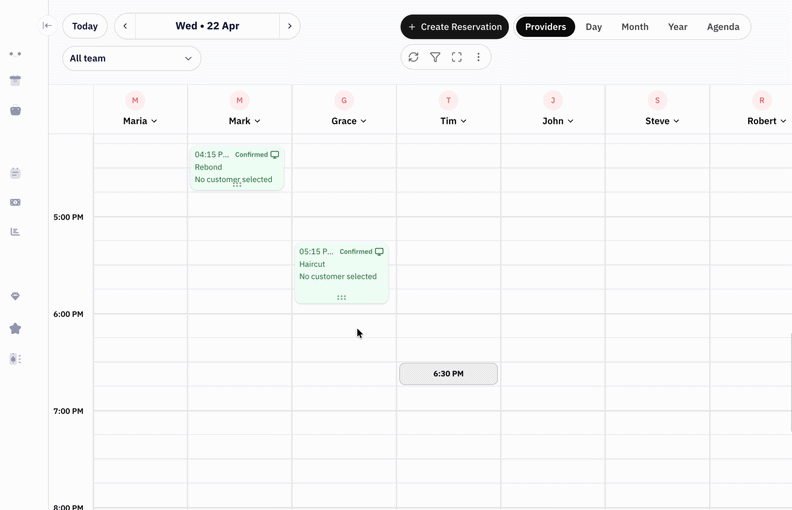Click the monitor icon on Haircut reservation
Screen dimensions: 792x510
(x=379, y=252)
